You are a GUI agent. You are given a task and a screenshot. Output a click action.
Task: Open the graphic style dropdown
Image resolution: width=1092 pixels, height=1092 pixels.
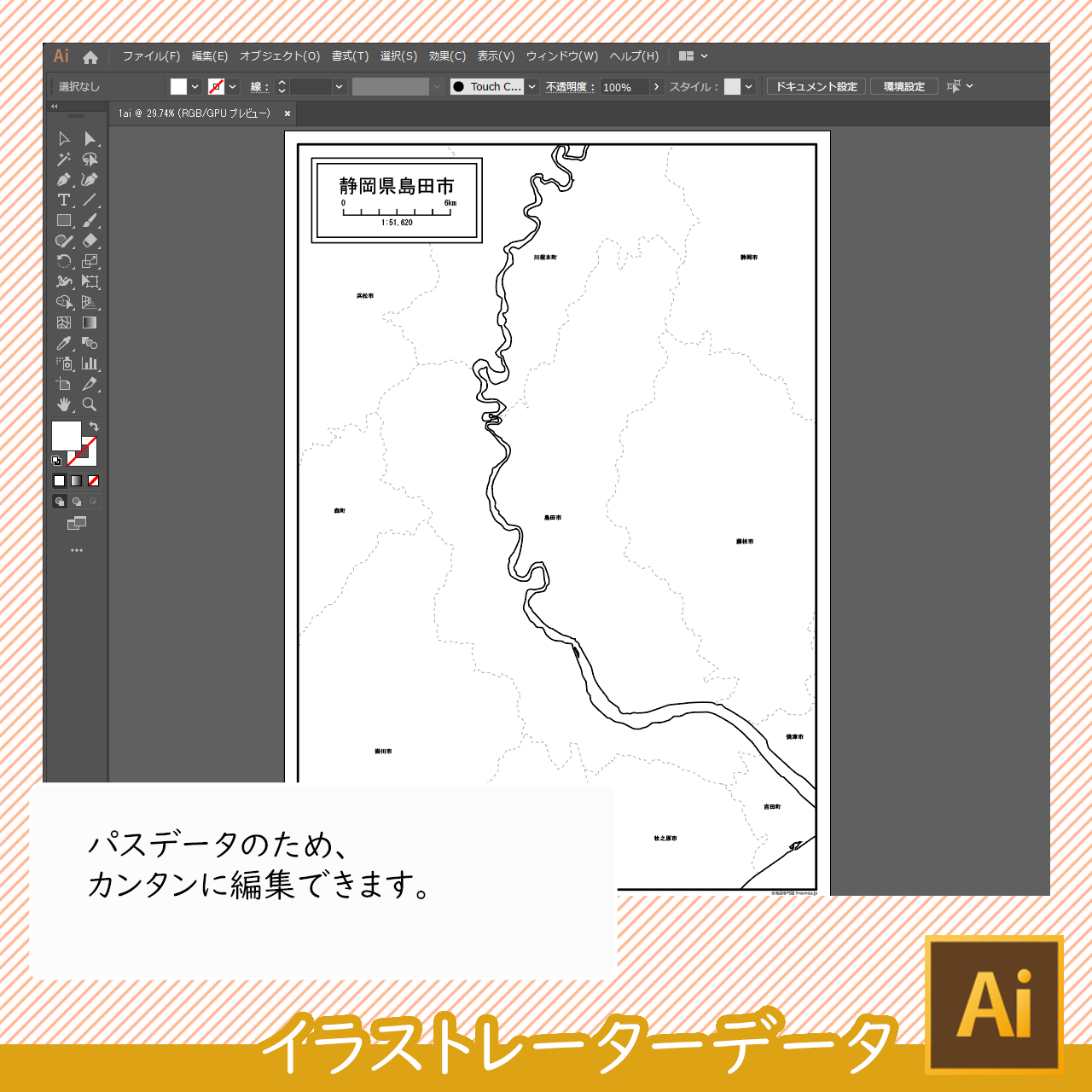click(748, 86)
